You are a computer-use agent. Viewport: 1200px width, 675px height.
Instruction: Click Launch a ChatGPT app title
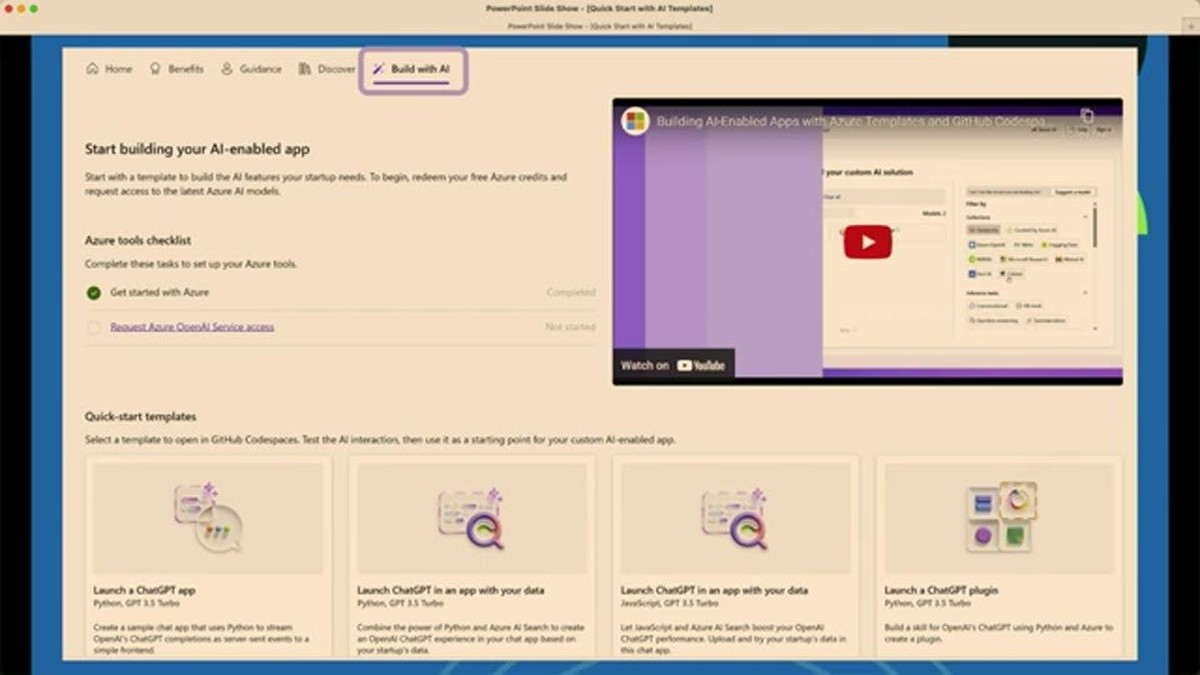pos(144,590)
